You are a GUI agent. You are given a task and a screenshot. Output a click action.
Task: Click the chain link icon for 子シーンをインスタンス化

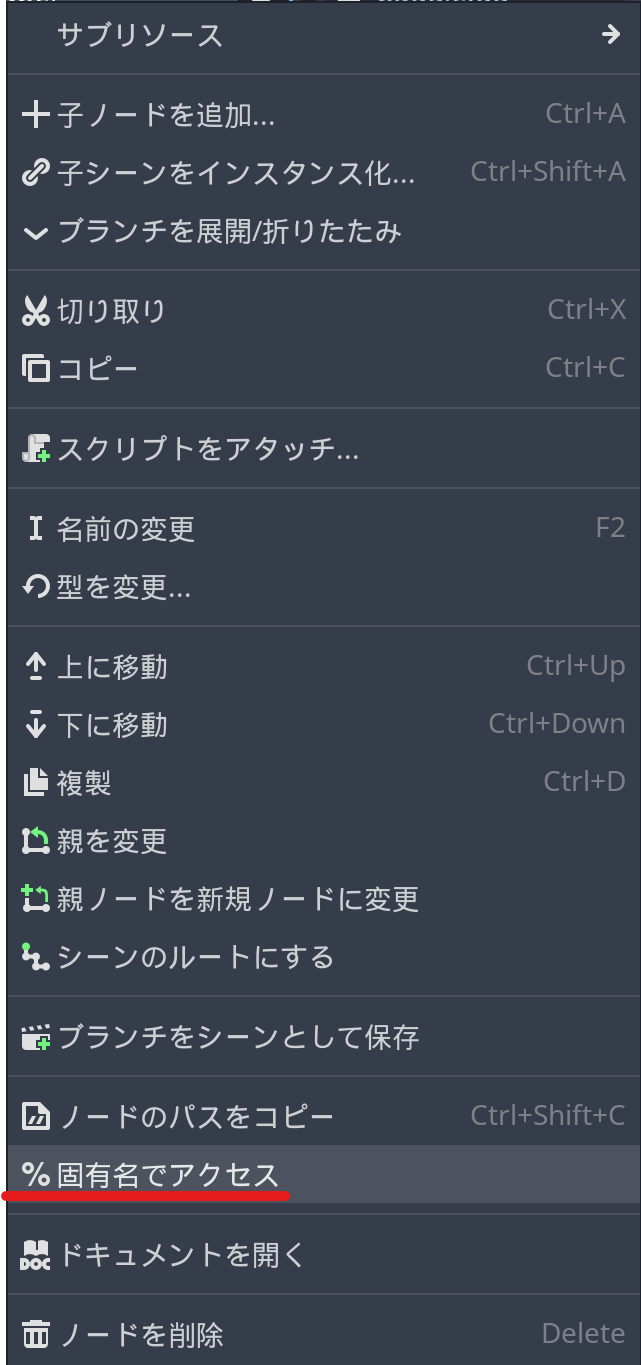(x=35, y=173)
